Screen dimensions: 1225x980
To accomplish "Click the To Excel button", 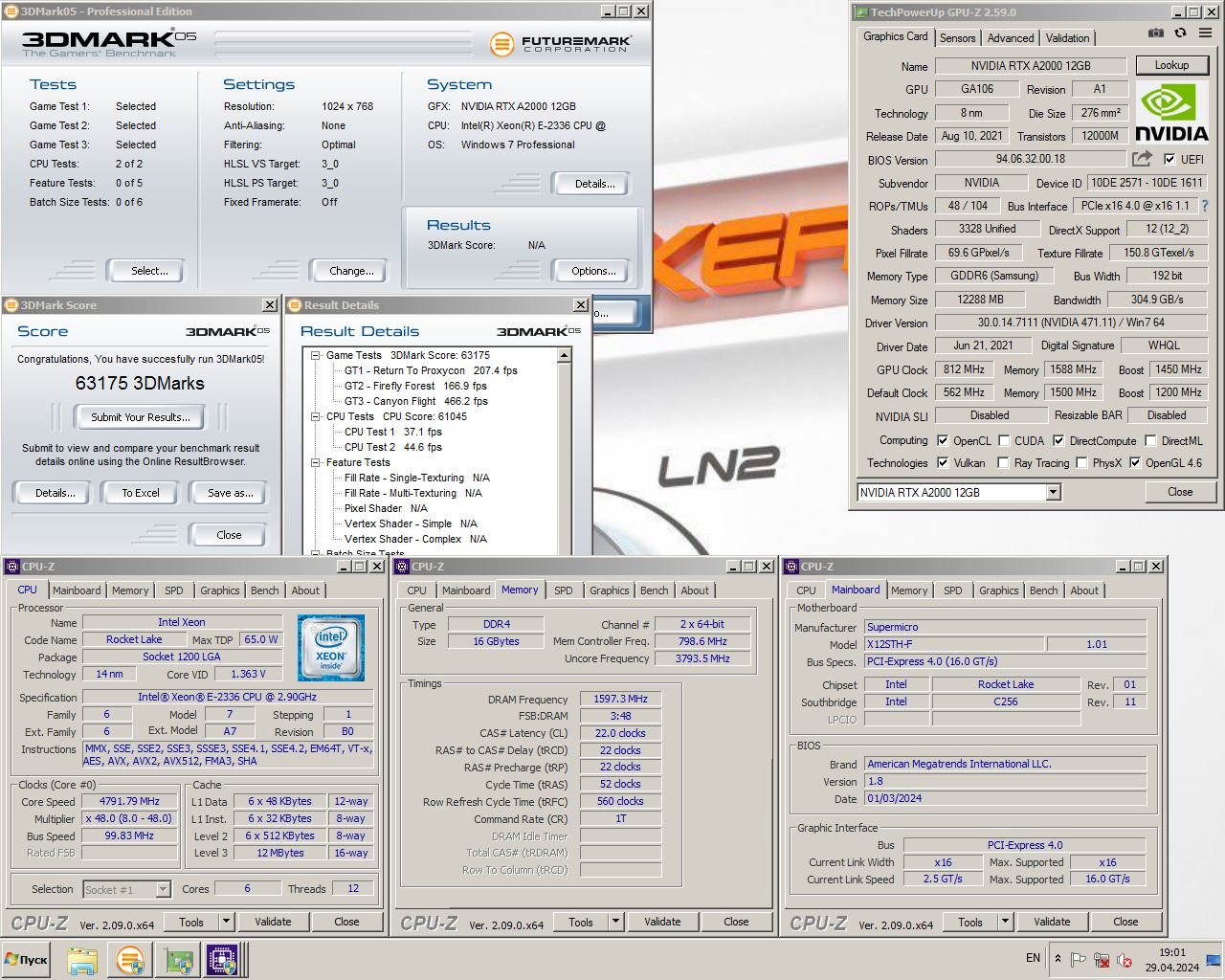I will click(x=141, y=493).
